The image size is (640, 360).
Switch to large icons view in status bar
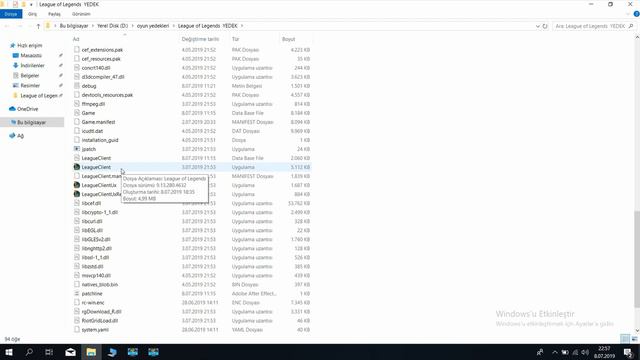(x=634, y=339)
